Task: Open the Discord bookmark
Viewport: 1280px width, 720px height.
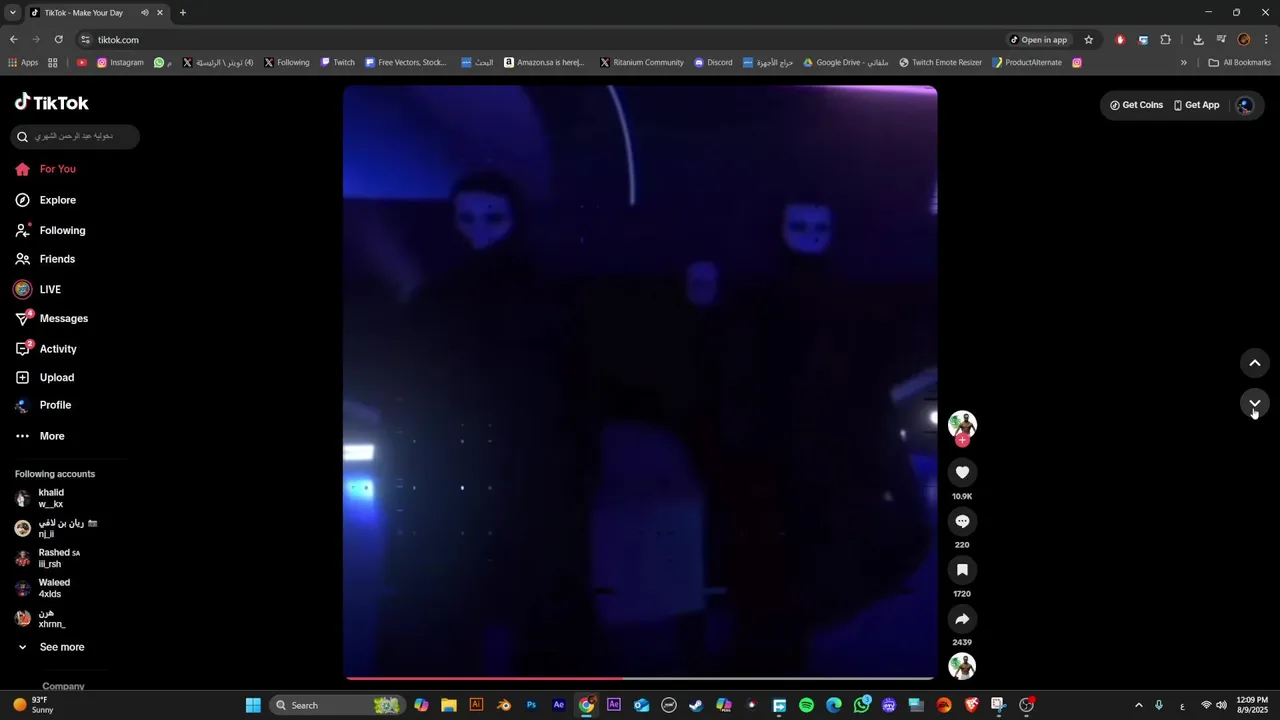Action: tap(713, 62)
